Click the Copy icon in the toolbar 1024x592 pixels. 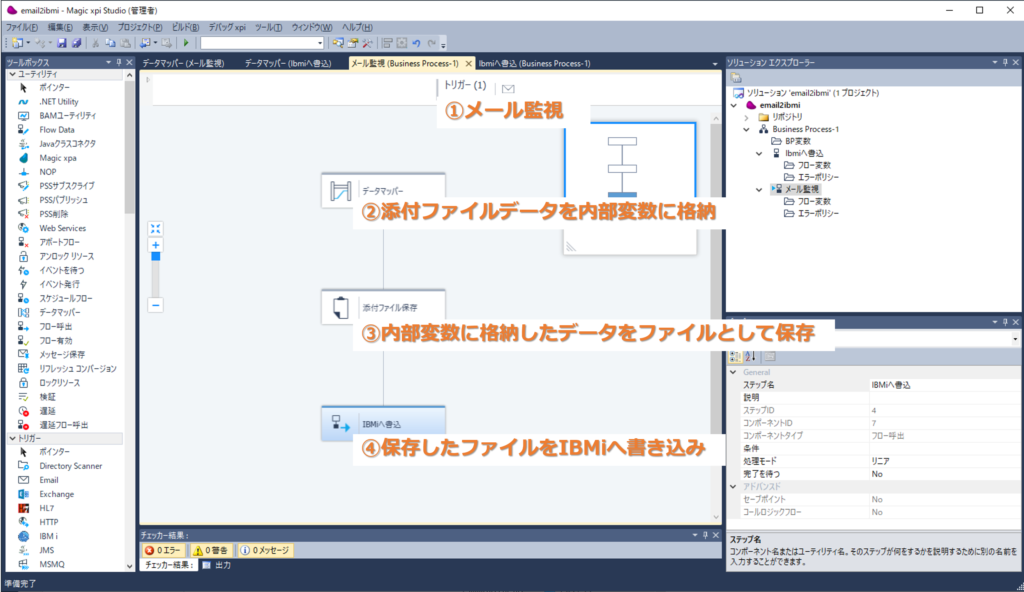pyautogui.click(x=110, y=43)
